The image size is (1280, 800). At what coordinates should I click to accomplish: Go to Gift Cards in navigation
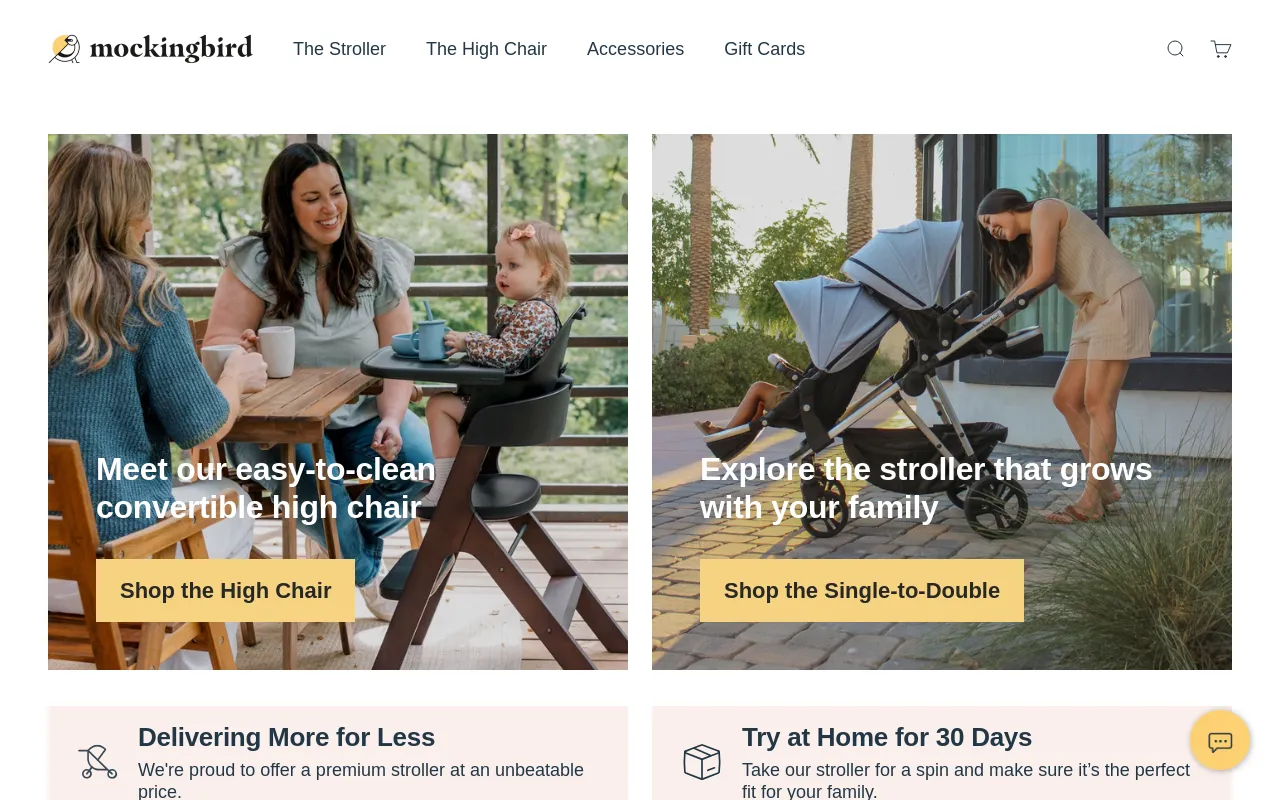coord(764,49)
